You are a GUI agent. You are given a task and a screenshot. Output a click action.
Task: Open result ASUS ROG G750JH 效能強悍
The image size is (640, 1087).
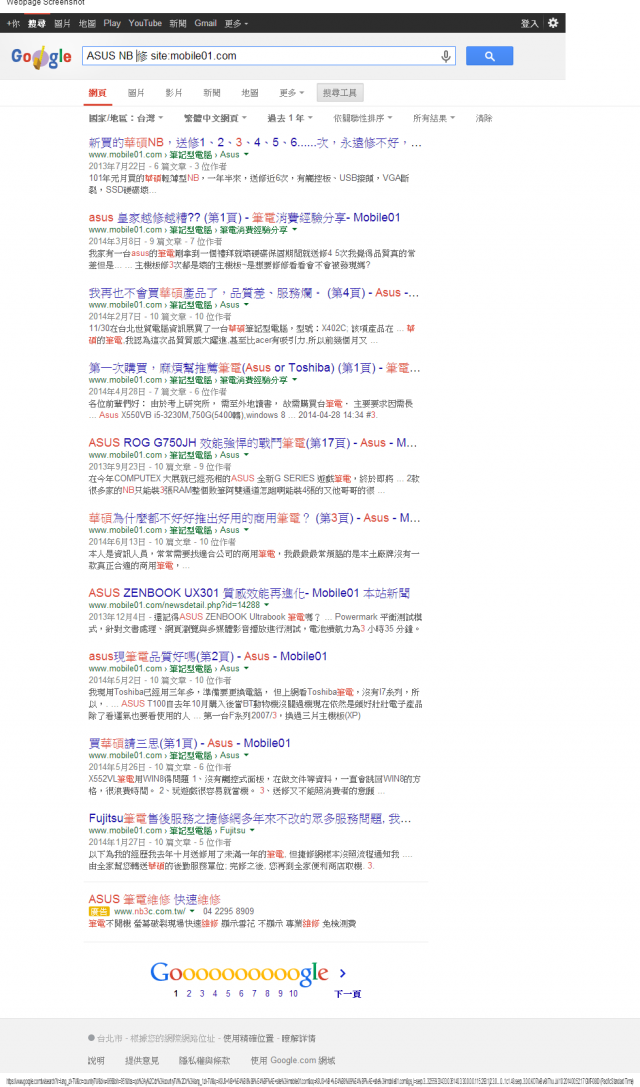tap(254, 442)
